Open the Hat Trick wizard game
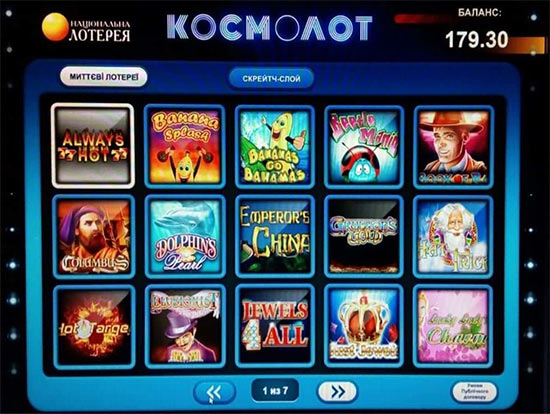The height and width of the screenshot is (414, 550). click(x=453, y=236)
